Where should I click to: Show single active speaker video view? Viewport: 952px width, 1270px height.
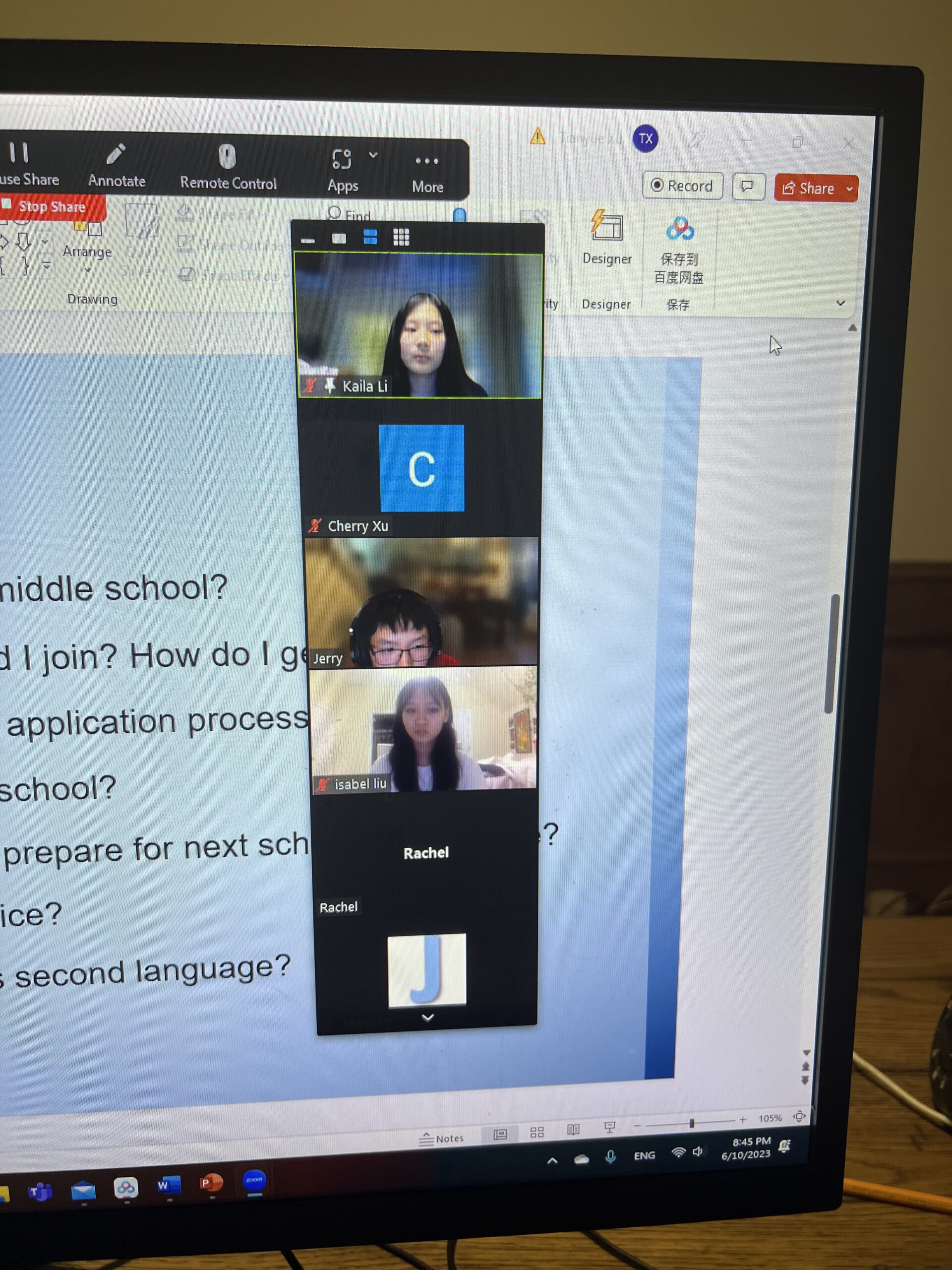click(339, 238)
